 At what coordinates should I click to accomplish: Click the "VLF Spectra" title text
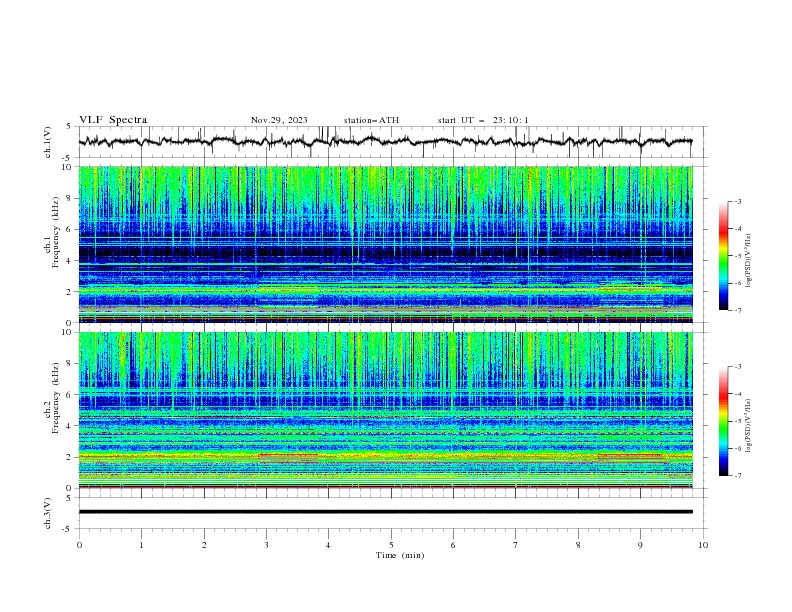tap(113, 120)
